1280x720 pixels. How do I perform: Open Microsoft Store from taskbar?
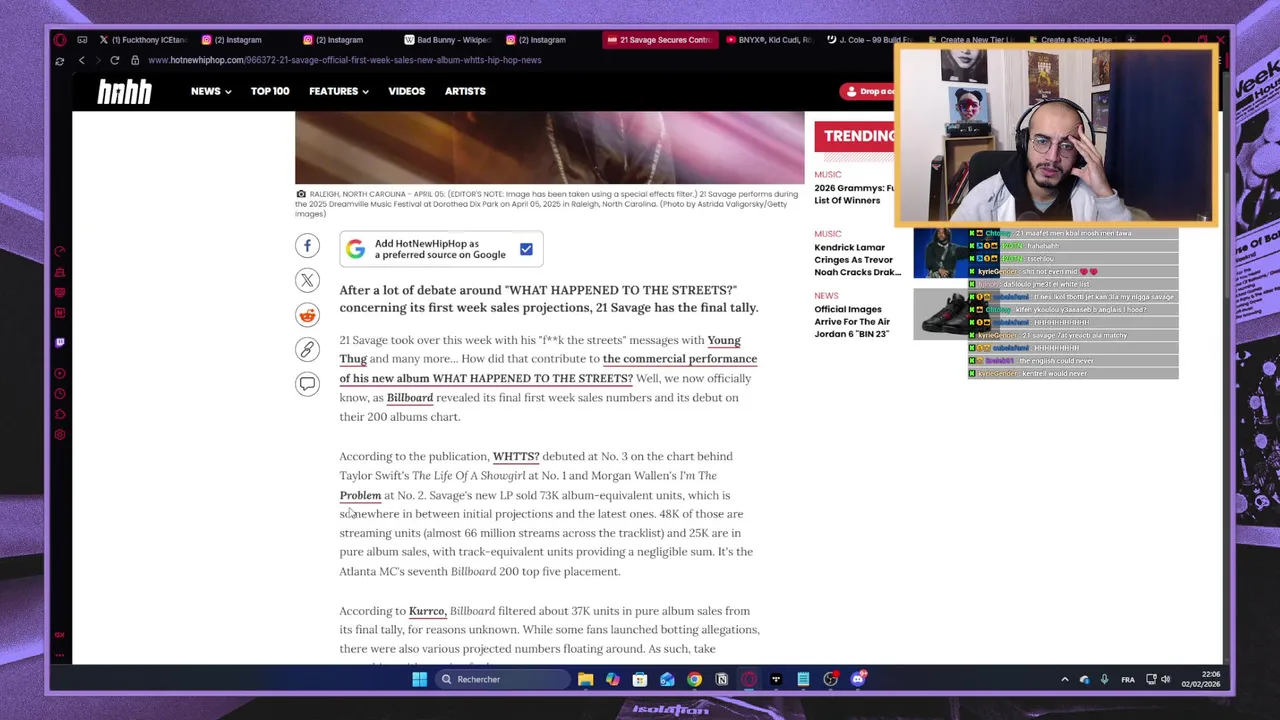click(x=640, y=679)
